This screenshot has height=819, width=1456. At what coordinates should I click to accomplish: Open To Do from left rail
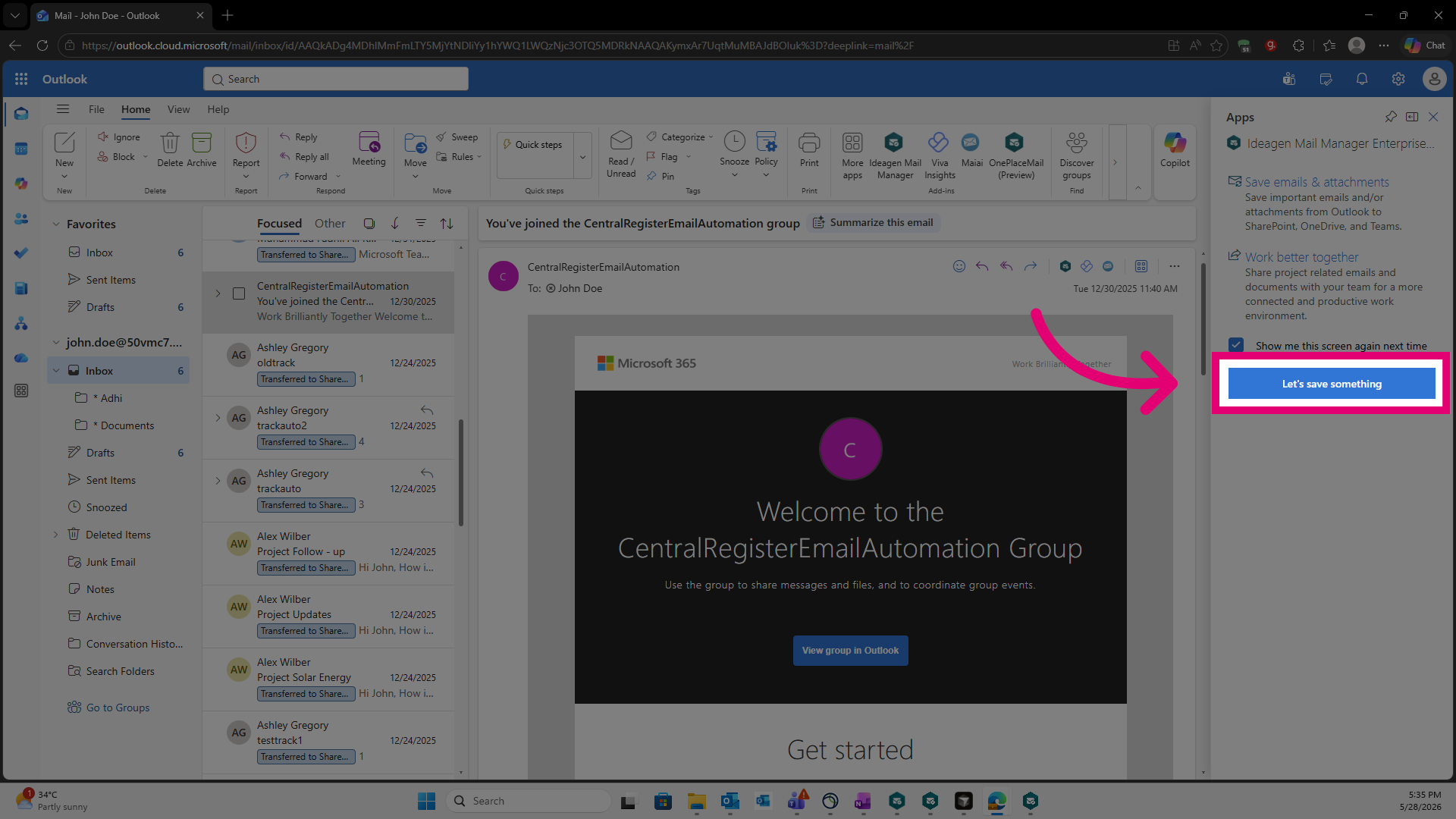point(21,253)
